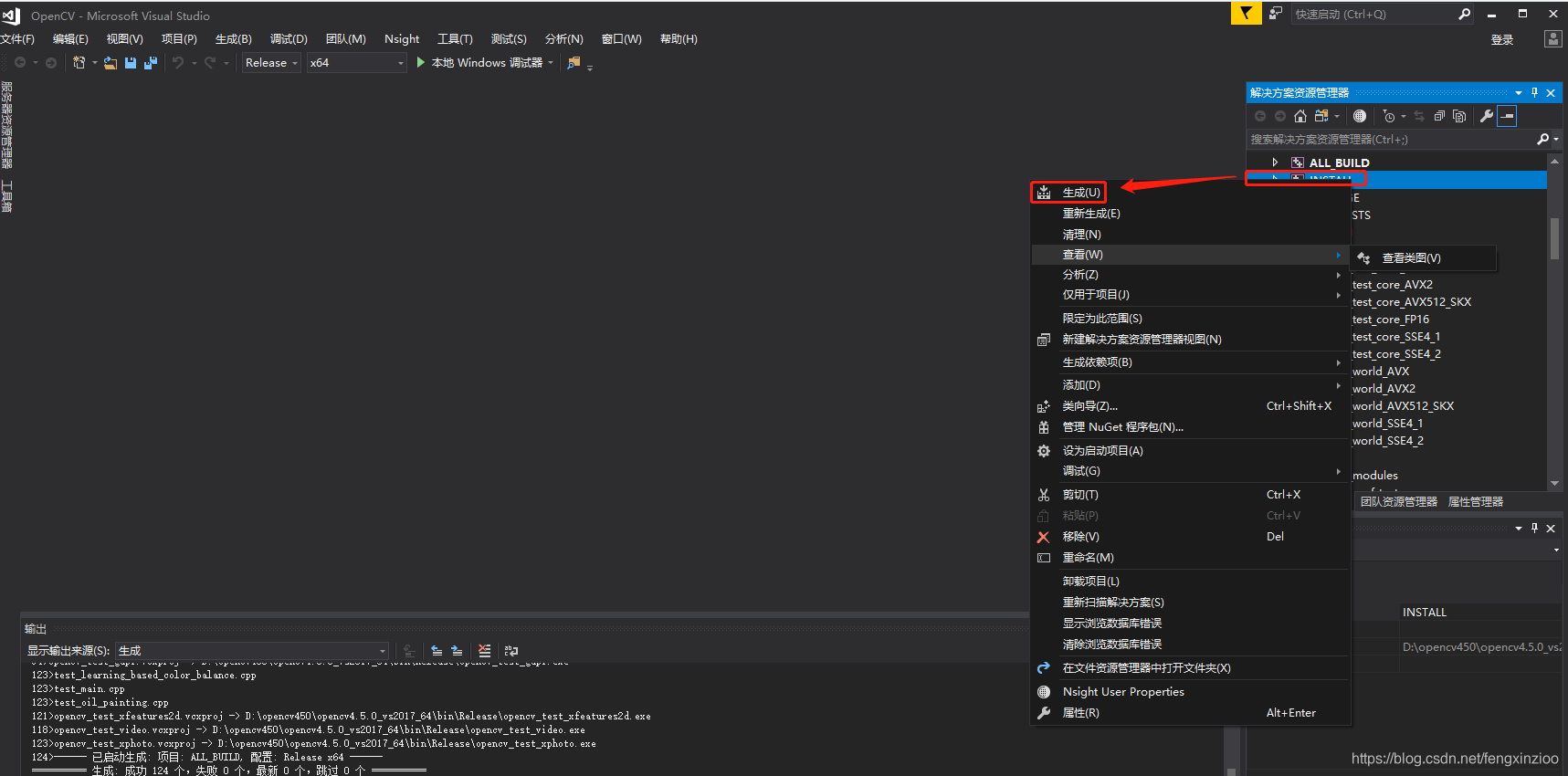Viewport: 1568px width, 776px height.
Task: Expand the 添加(D) submenu
Action: point(1190,385)
